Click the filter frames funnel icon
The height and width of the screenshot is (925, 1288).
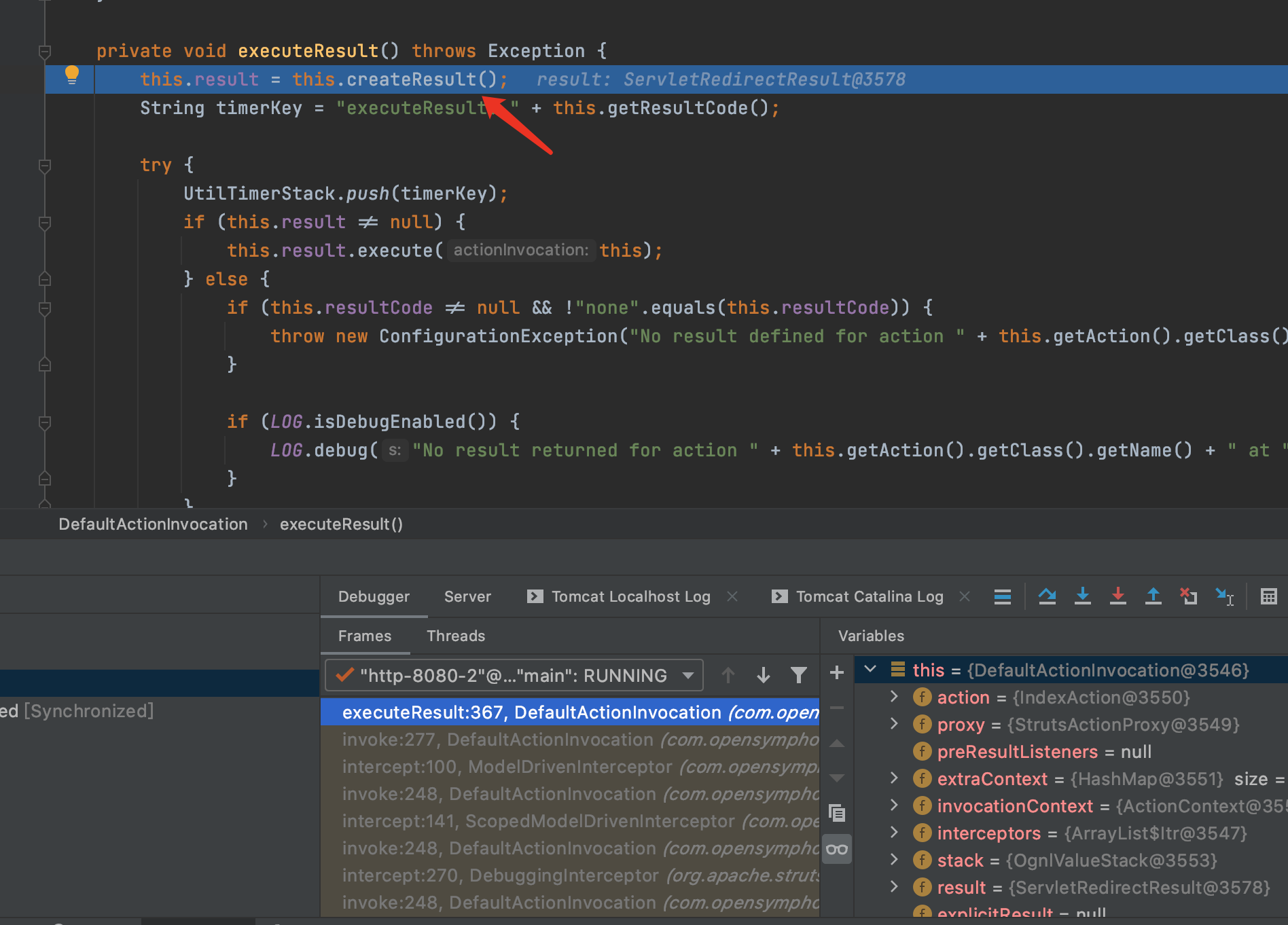(x=799, y=675)
